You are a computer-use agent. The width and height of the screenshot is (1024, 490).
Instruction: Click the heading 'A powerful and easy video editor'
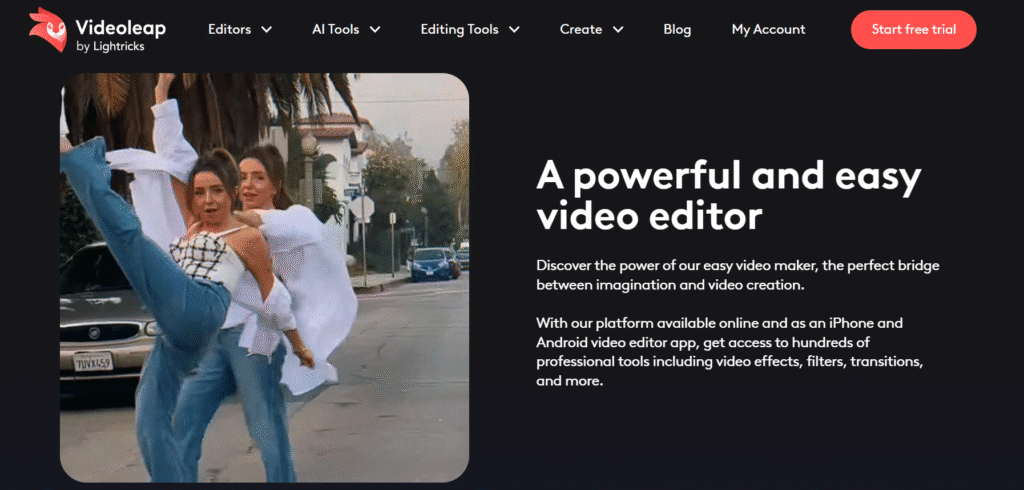(x=729, y=196)
